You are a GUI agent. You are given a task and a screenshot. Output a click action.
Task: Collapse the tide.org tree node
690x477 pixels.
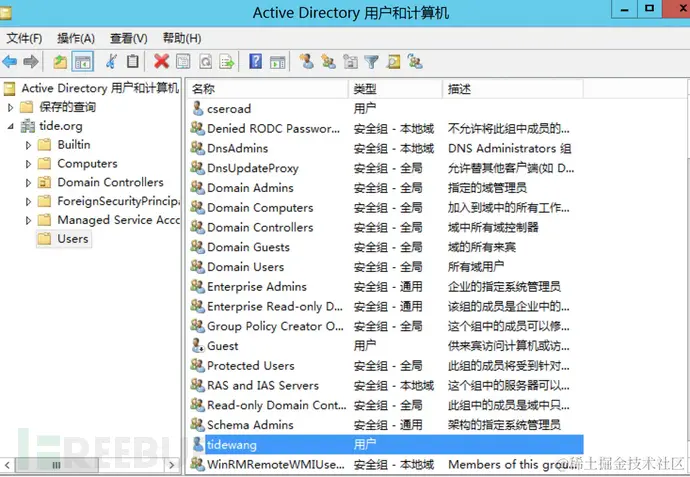point(11,126)
